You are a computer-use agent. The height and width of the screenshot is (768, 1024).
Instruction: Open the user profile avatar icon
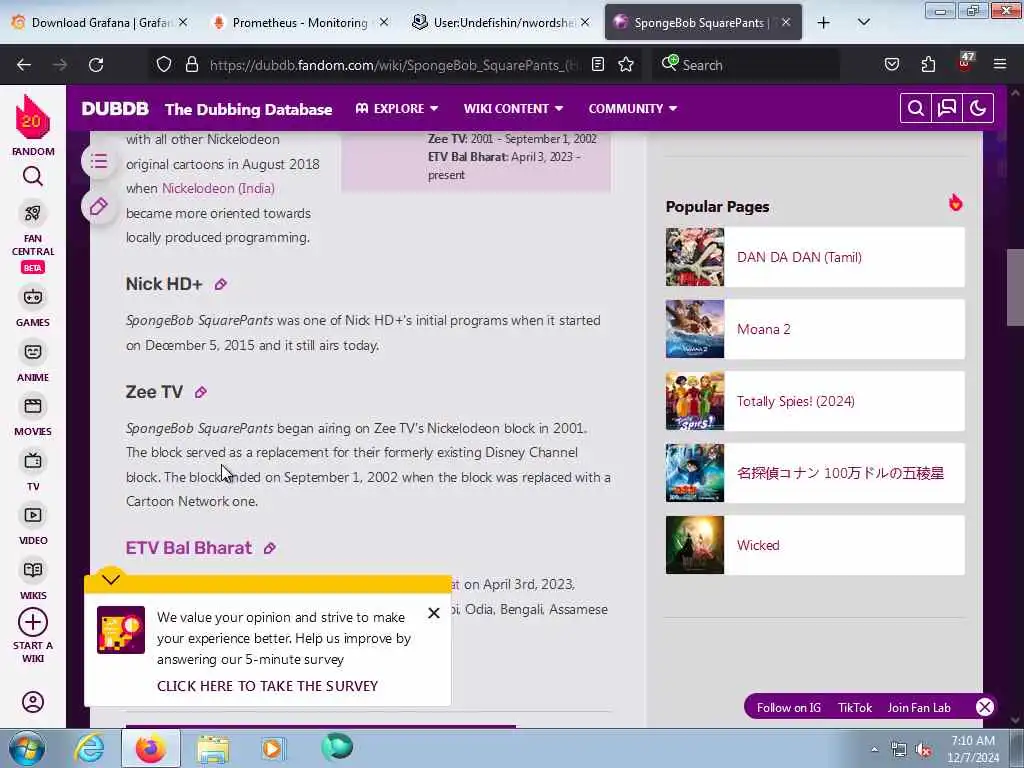click(33, 702)
